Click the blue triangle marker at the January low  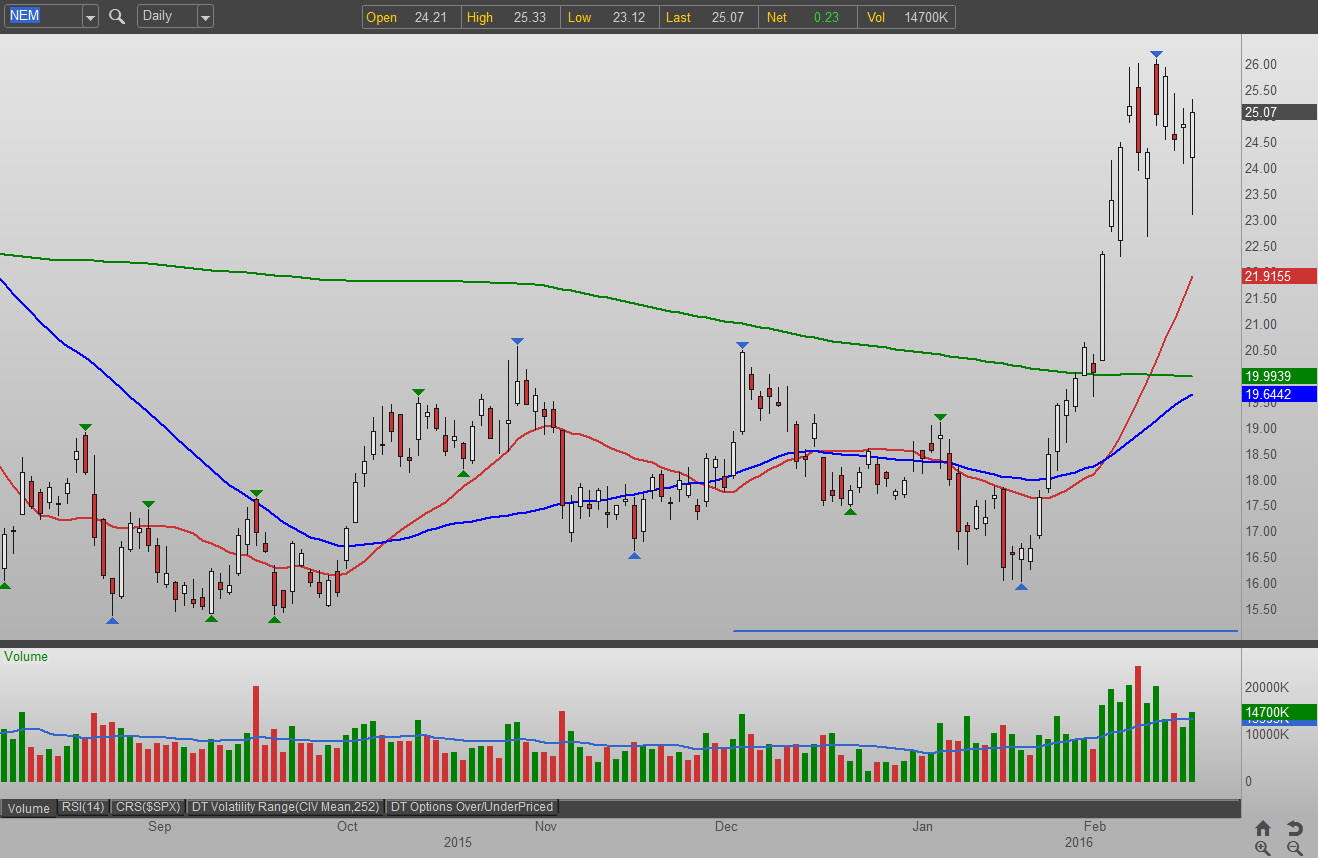[x=1021, y=586]
